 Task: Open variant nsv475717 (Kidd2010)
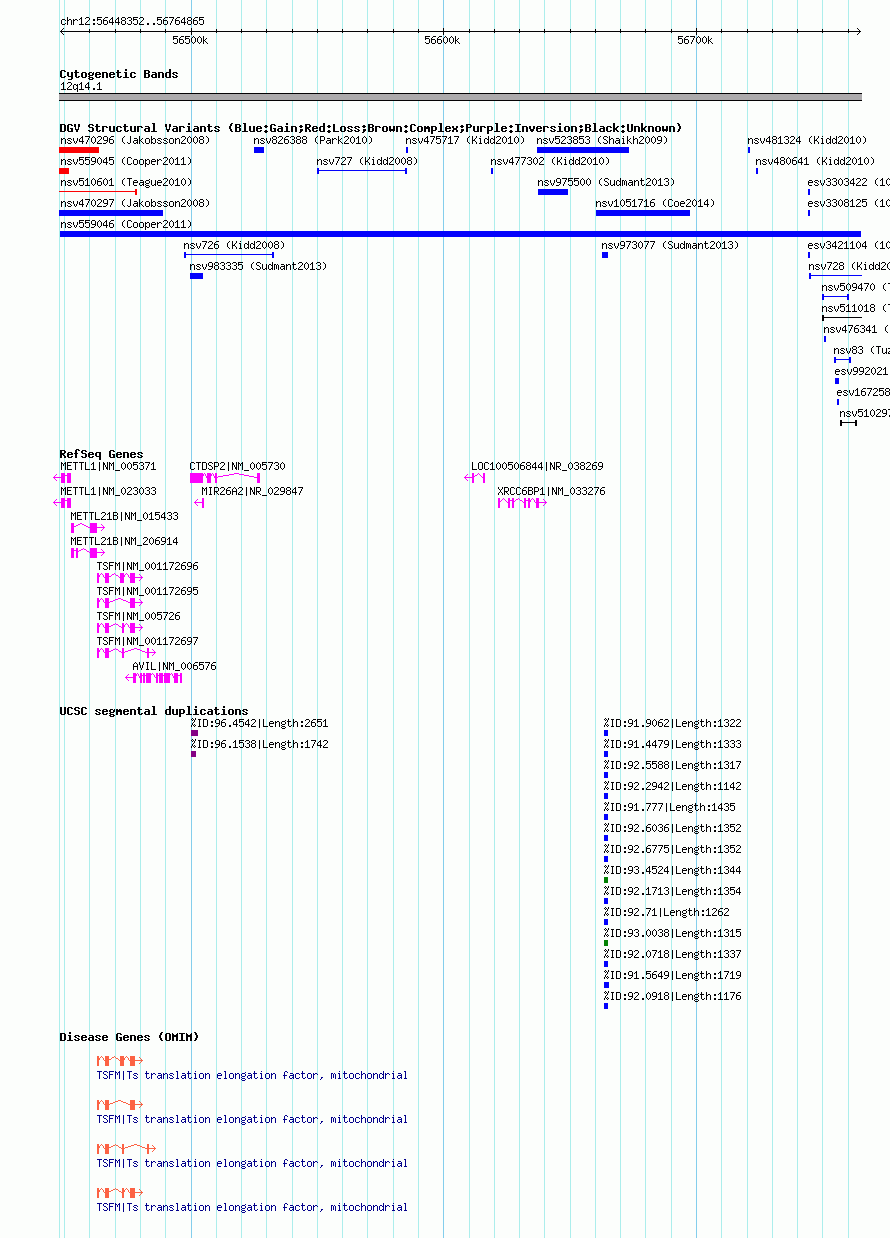465,141
